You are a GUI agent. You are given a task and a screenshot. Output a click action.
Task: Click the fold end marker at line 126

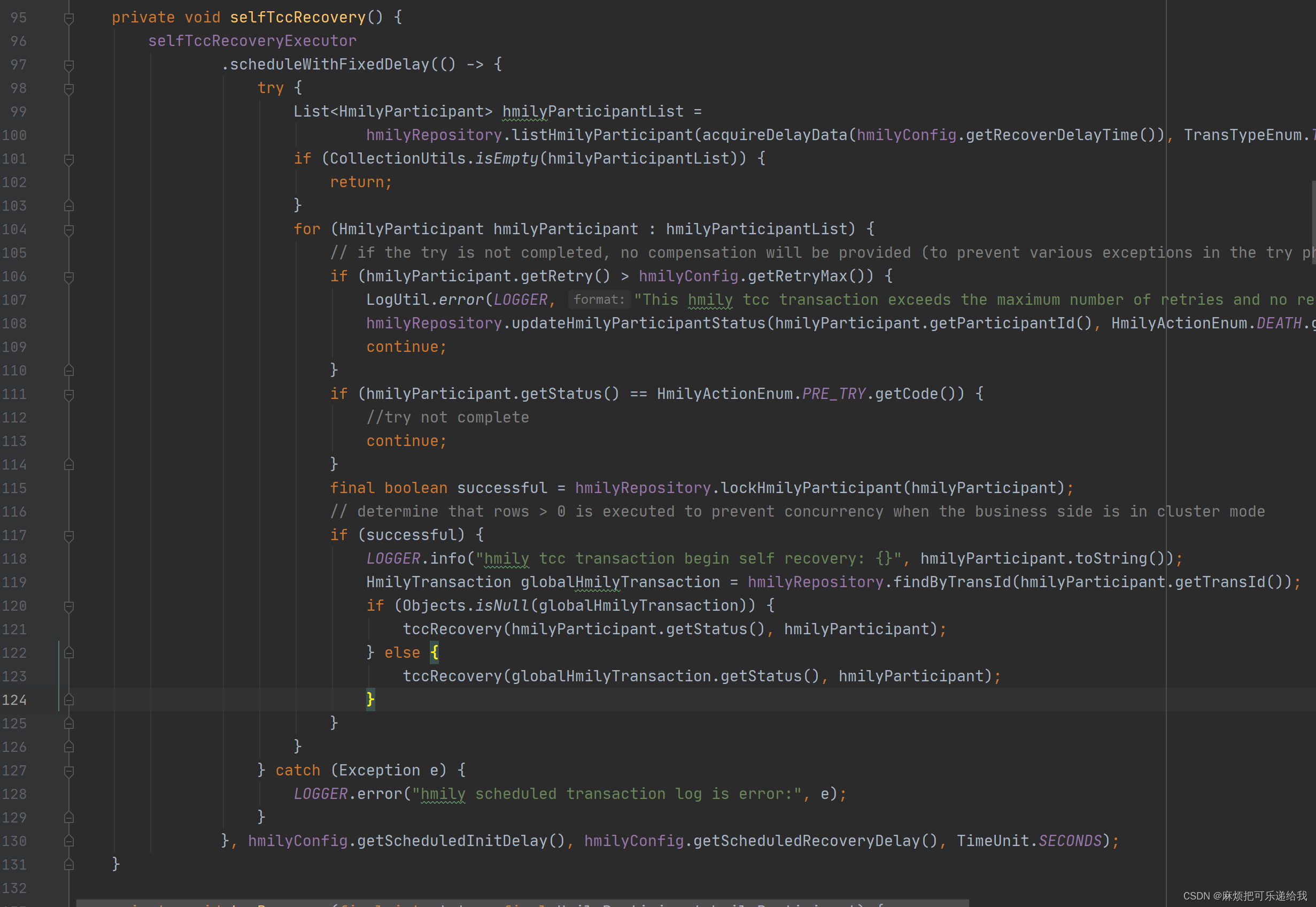click(x=69, y=747)
